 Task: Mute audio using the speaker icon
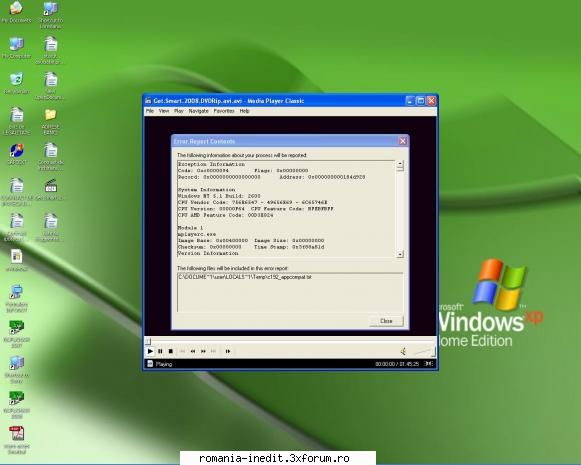(404, 351)
